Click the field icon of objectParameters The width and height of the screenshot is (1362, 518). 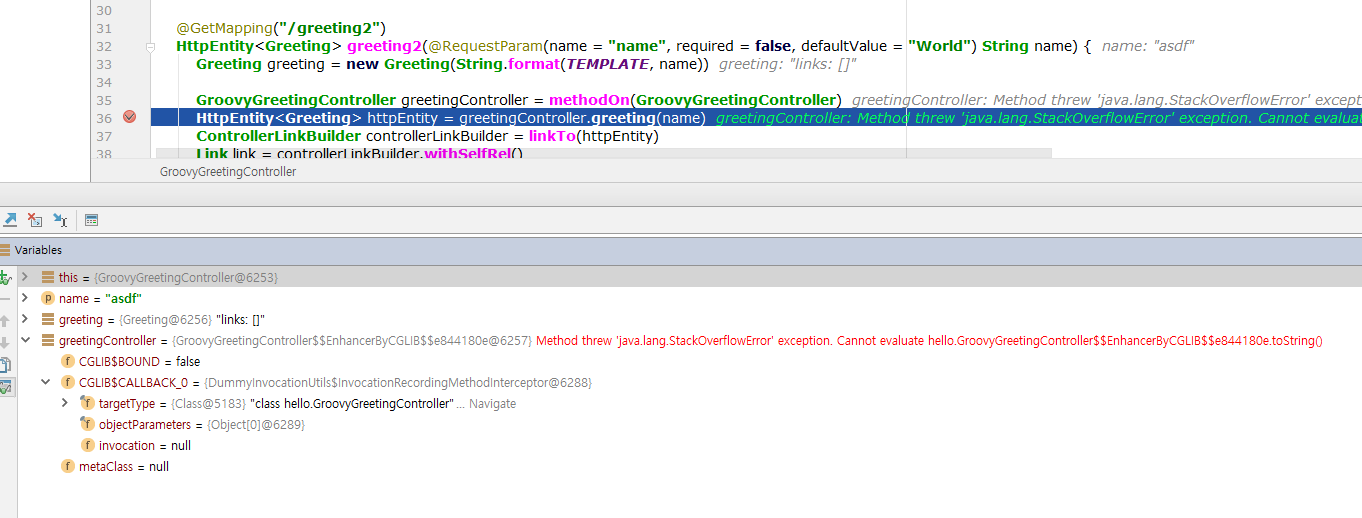click(88, 424)
